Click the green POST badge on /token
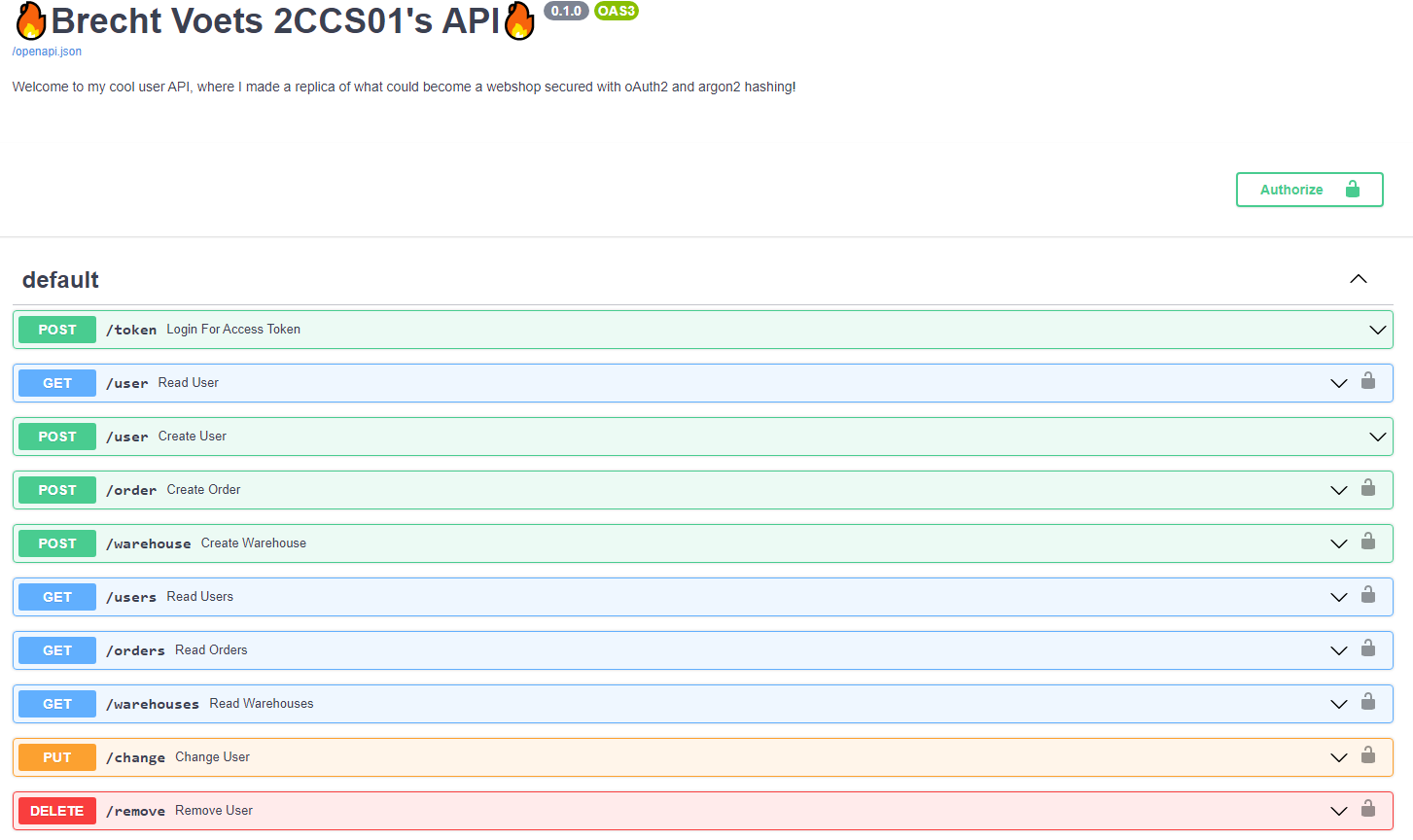The height and width of the screenshot is (840, 1413). point(56,330)
